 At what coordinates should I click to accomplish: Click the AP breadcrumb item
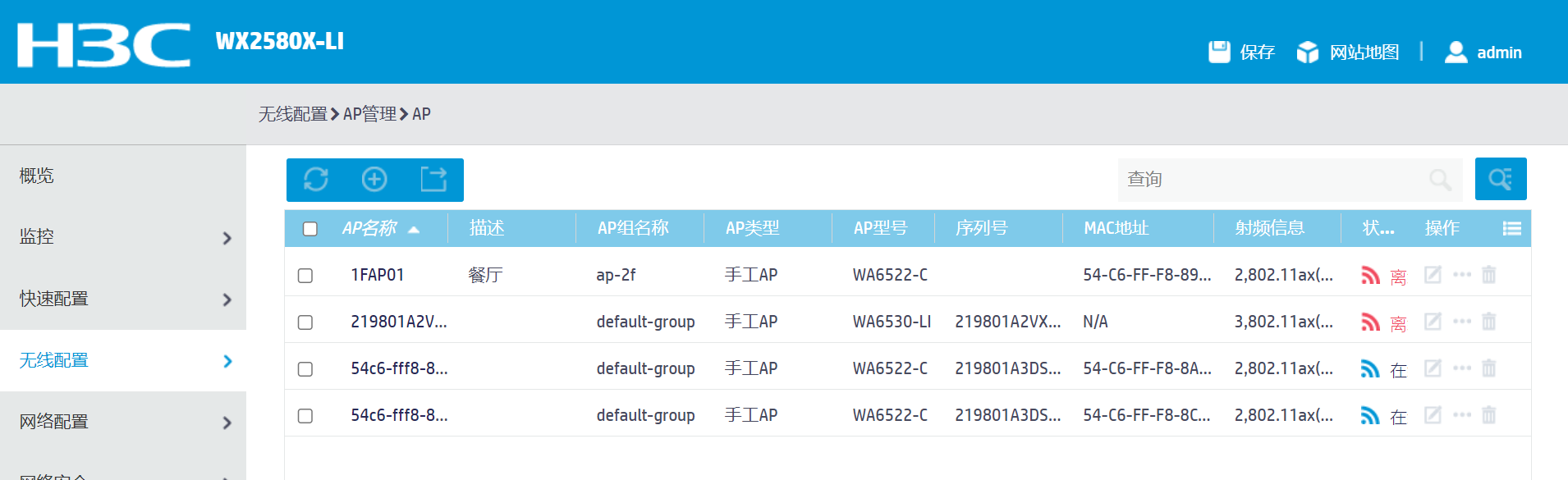(x=421, y=114)
